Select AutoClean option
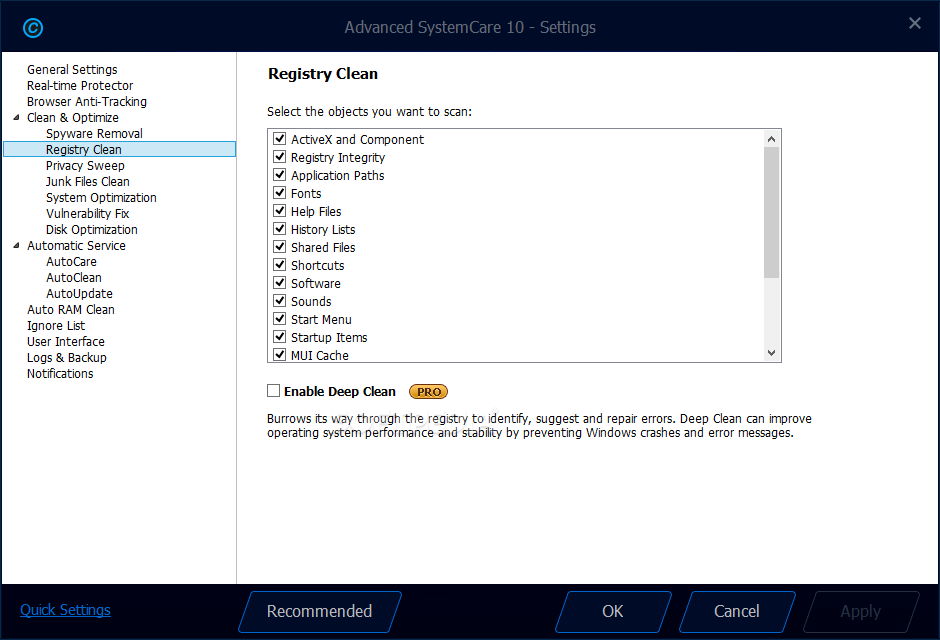The image size is (940, 640). [x=74, y=277]
